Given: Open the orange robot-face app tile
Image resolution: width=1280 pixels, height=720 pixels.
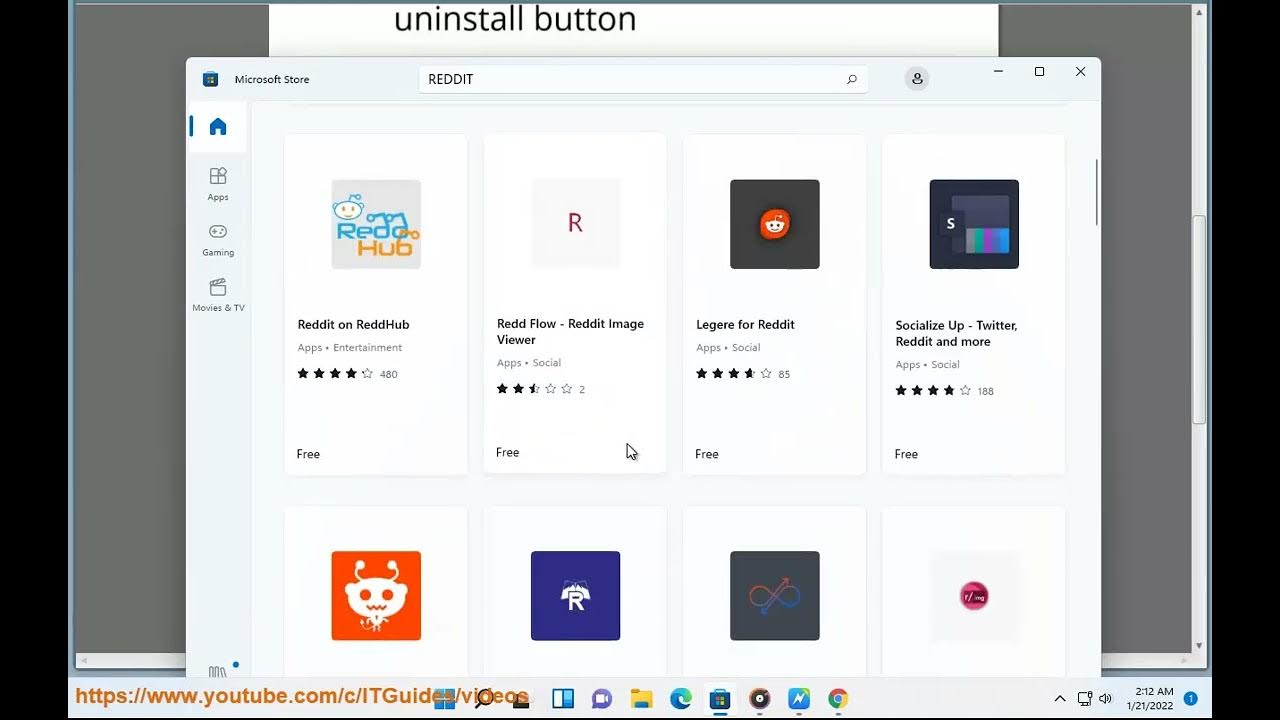Looking at the screenshot, I should (376, 596).
